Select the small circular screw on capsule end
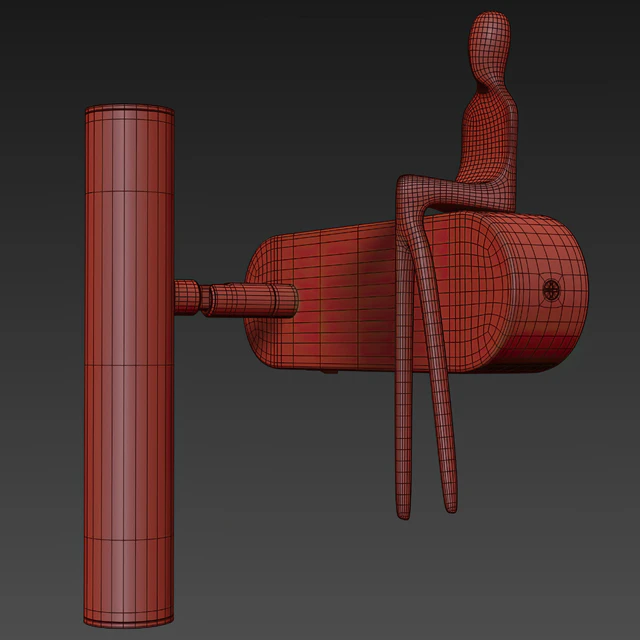640x640 pixels. tap(551, 290)
